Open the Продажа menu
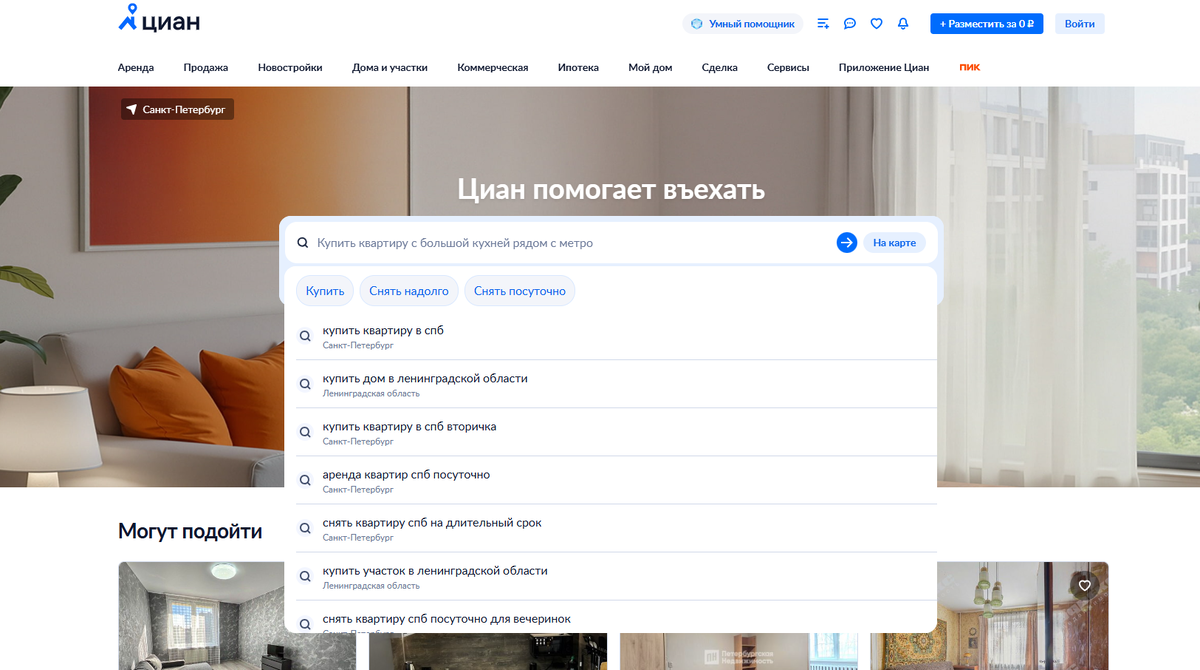The width and height of the screenshot is (1200, 670). click(206, 68)
